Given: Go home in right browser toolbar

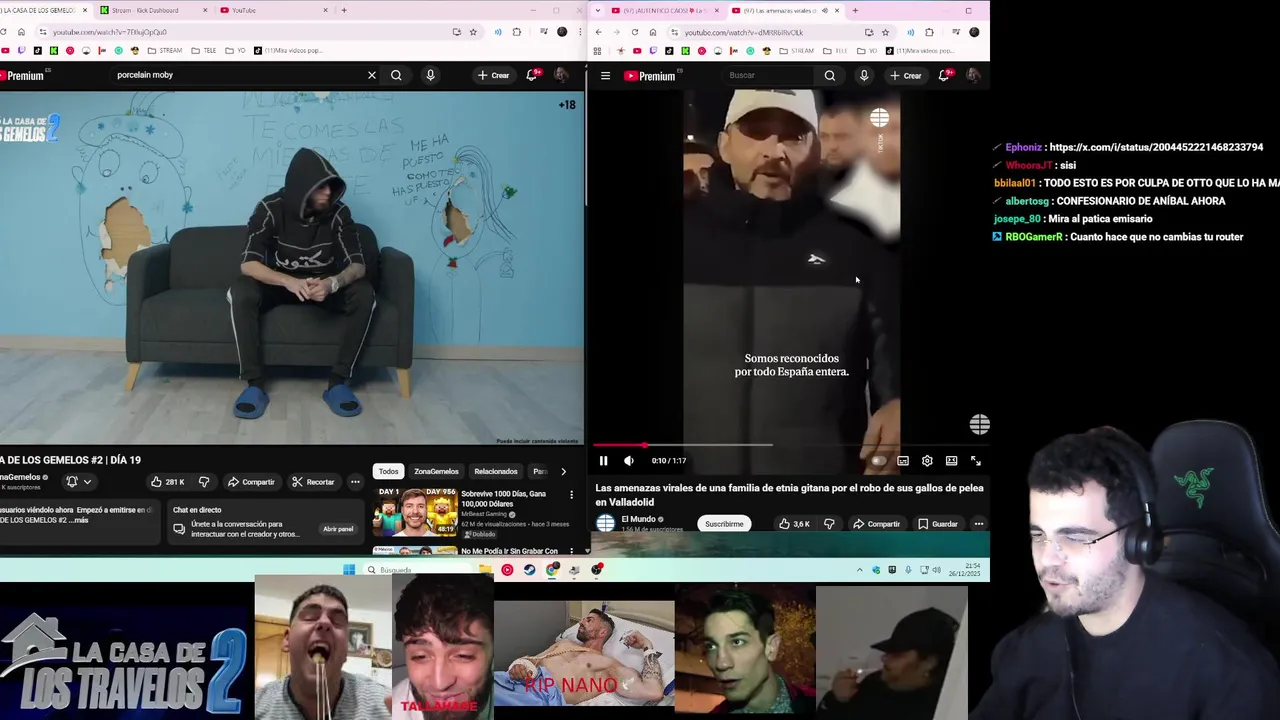Looking at the screenshot, I should [653, 32].
